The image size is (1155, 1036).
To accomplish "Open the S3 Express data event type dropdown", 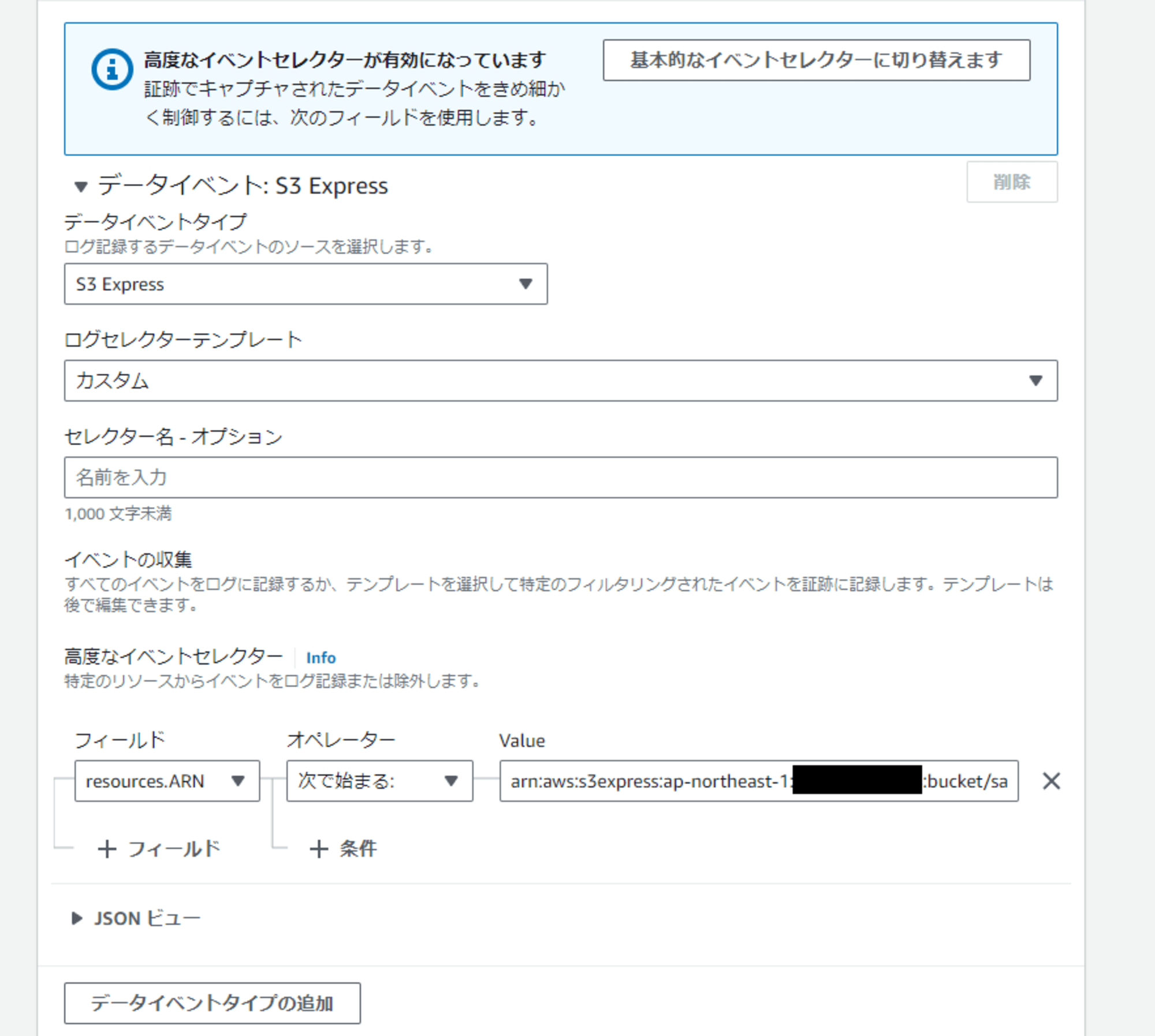I will pos(305,284).
